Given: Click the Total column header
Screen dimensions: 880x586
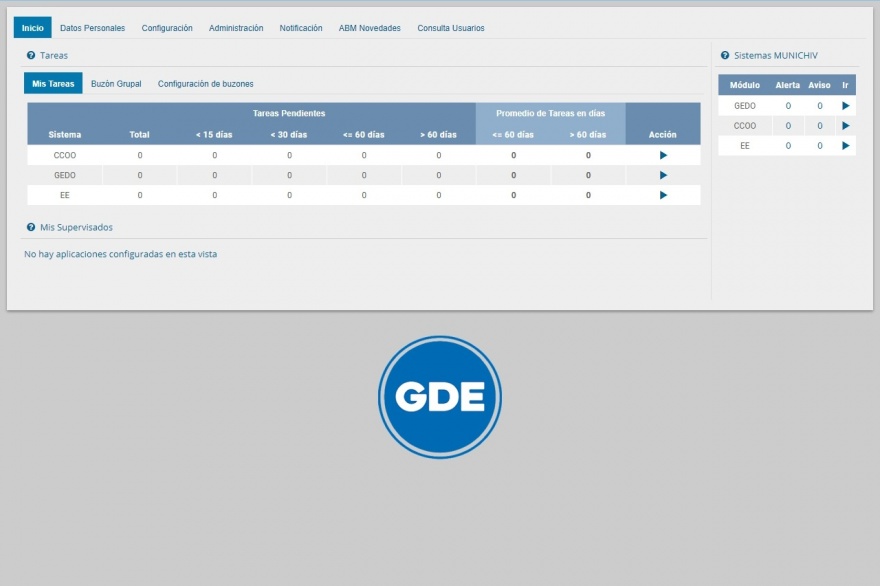Looking at the screenshot, I should pyautogui.click(x=139, y=135).
